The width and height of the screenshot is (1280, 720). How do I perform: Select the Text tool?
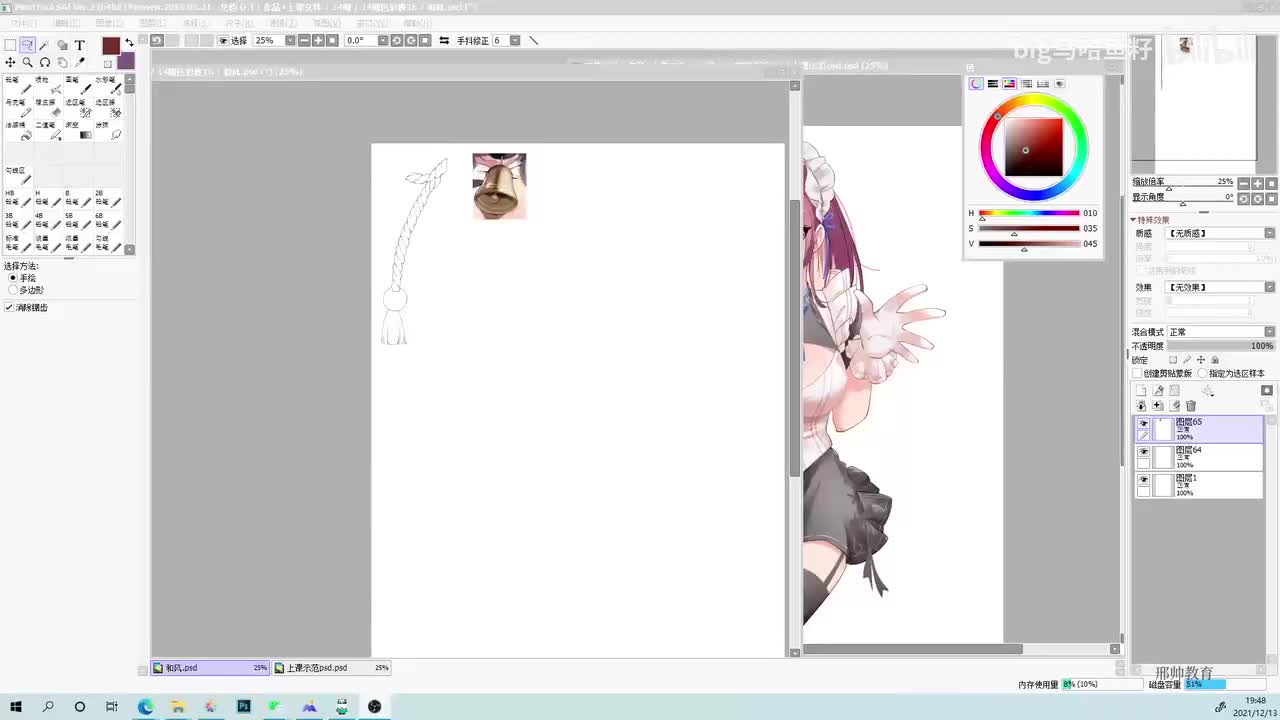pos(80,45)
